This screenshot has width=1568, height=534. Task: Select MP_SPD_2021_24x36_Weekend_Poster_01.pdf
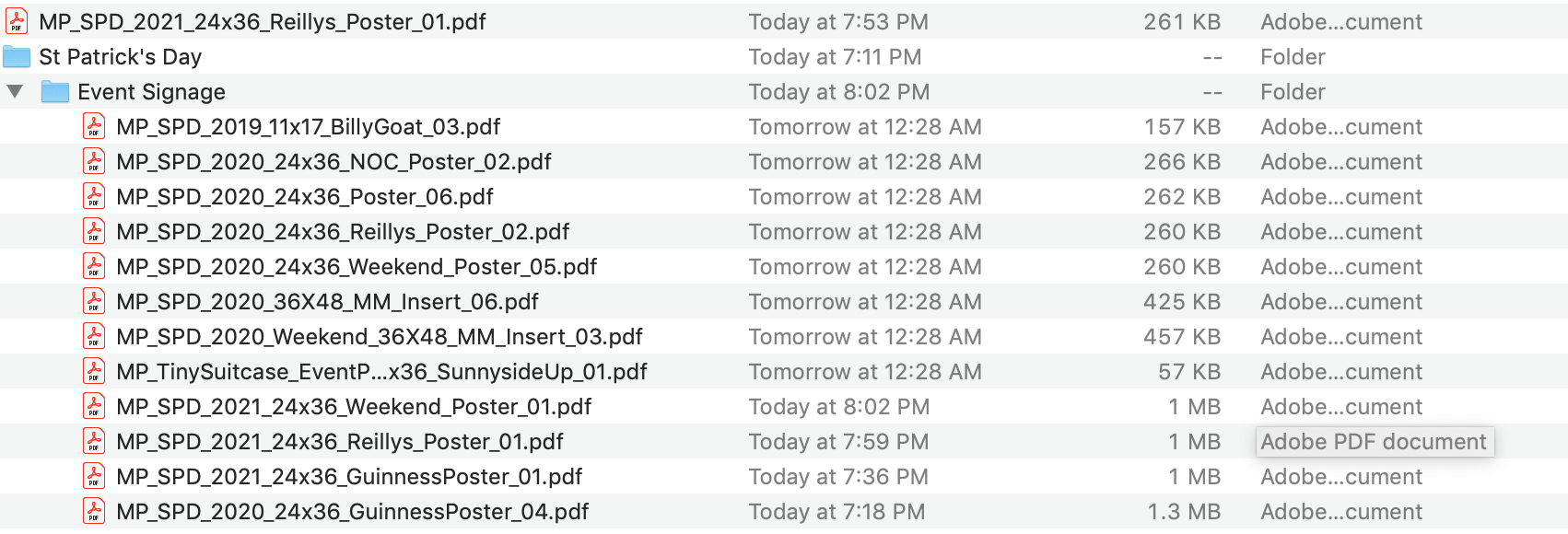pos(354,407)
